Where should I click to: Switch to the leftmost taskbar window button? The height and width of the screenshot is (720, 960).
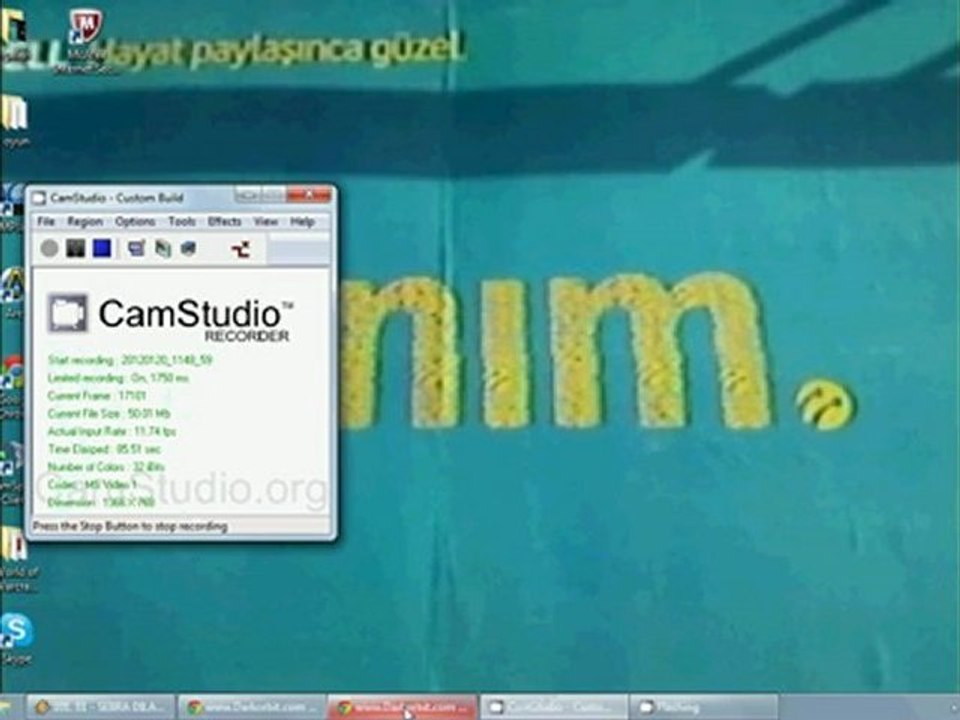tap(101, 707)
